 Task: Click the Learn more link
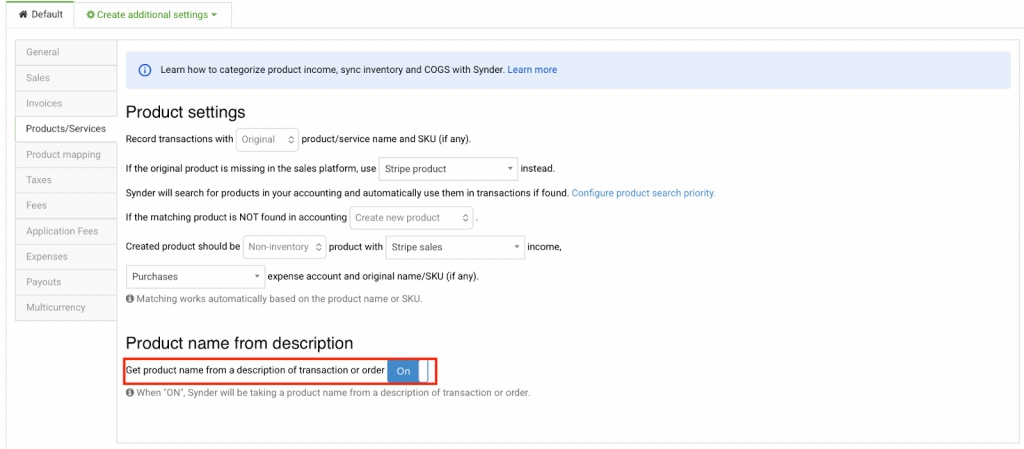532,70
